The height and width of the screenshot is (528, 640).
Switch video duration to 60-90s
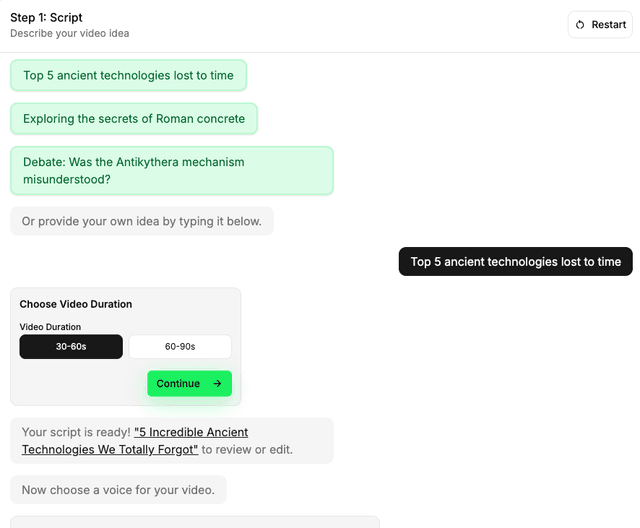[180, 347]
